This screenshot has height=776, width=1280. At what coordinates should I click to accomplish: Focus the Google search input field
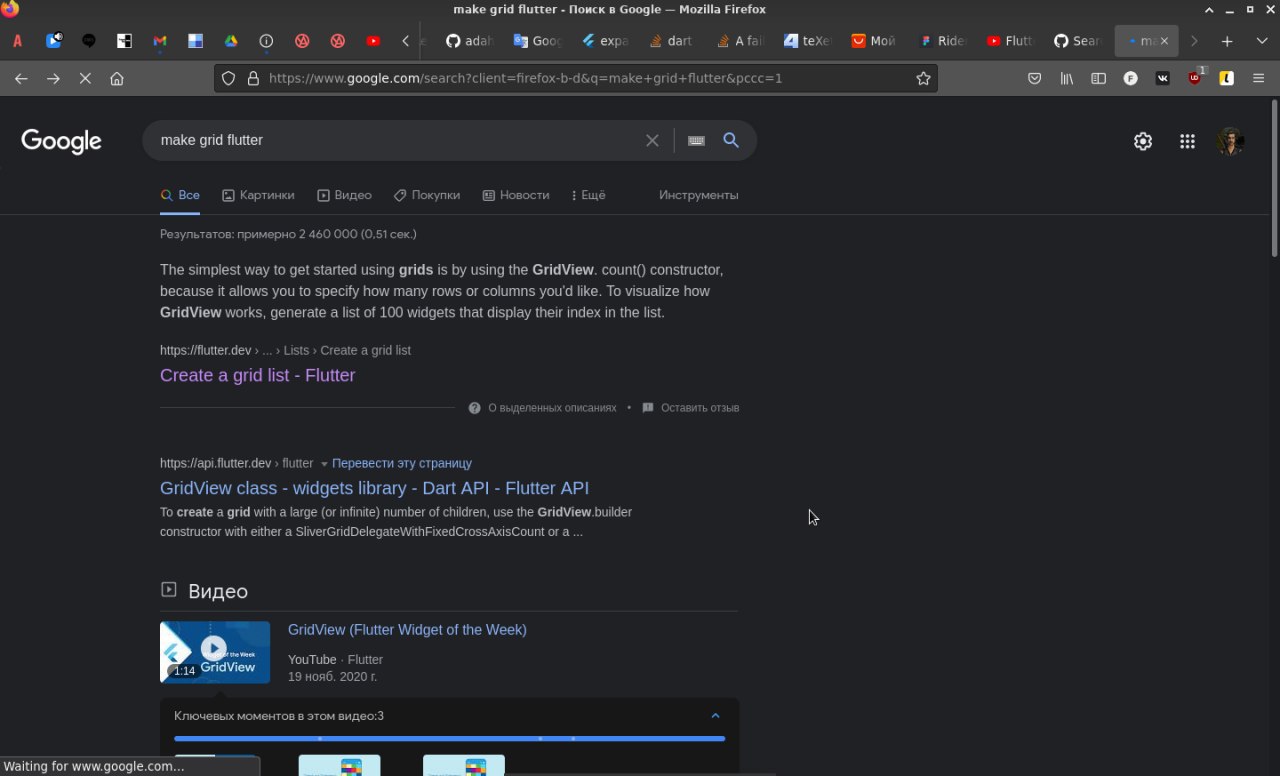pos(400,140)
